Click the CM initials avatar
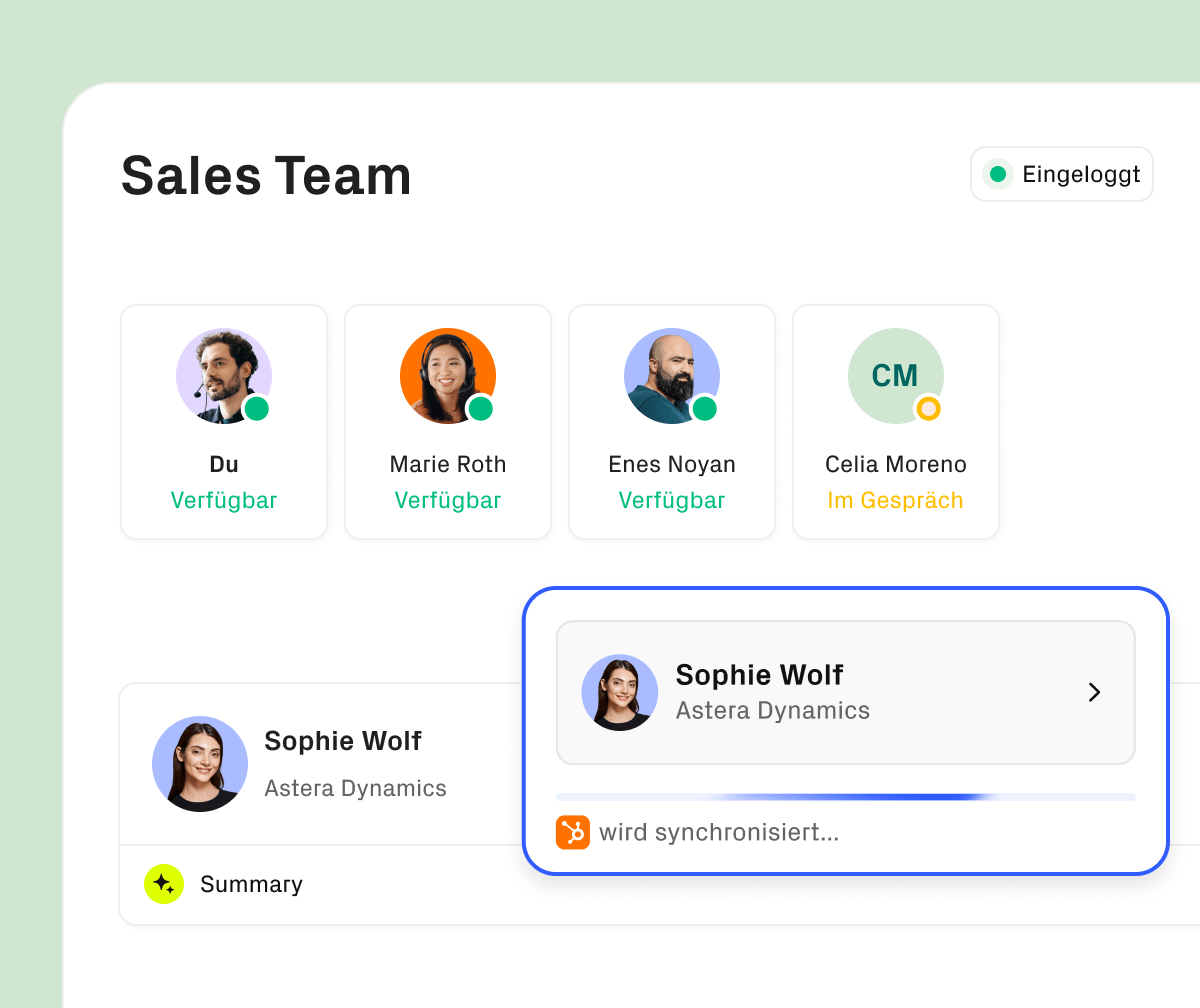This screenshot has width=1200, height=1008. [895, 376]
